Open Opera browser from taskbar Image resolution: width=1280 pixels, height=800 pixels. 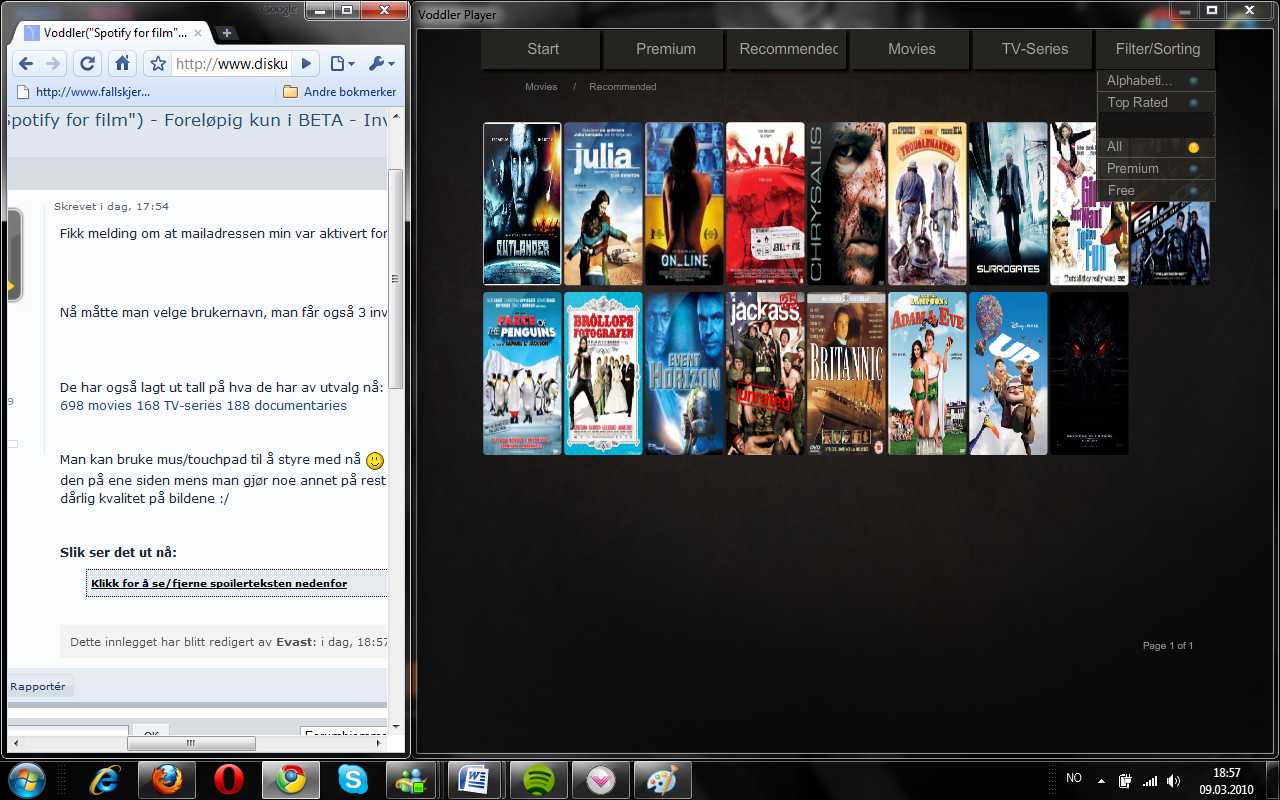click(230, 779)
